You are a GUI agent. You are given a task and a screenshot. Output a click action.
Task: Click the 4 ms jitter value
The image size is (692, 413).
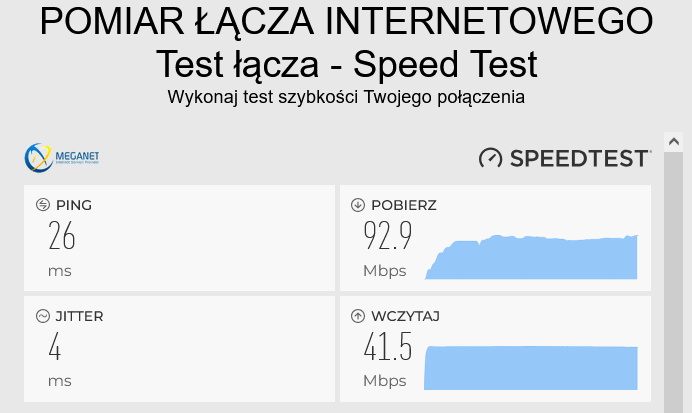55,348
